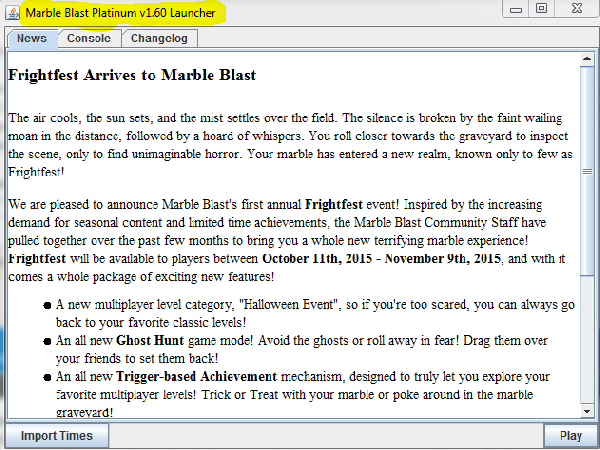The height and width of the screenshot is (450, 600).
Task: Click the bold 'Trigger-based Achievement' text
Action: (196, 377)
